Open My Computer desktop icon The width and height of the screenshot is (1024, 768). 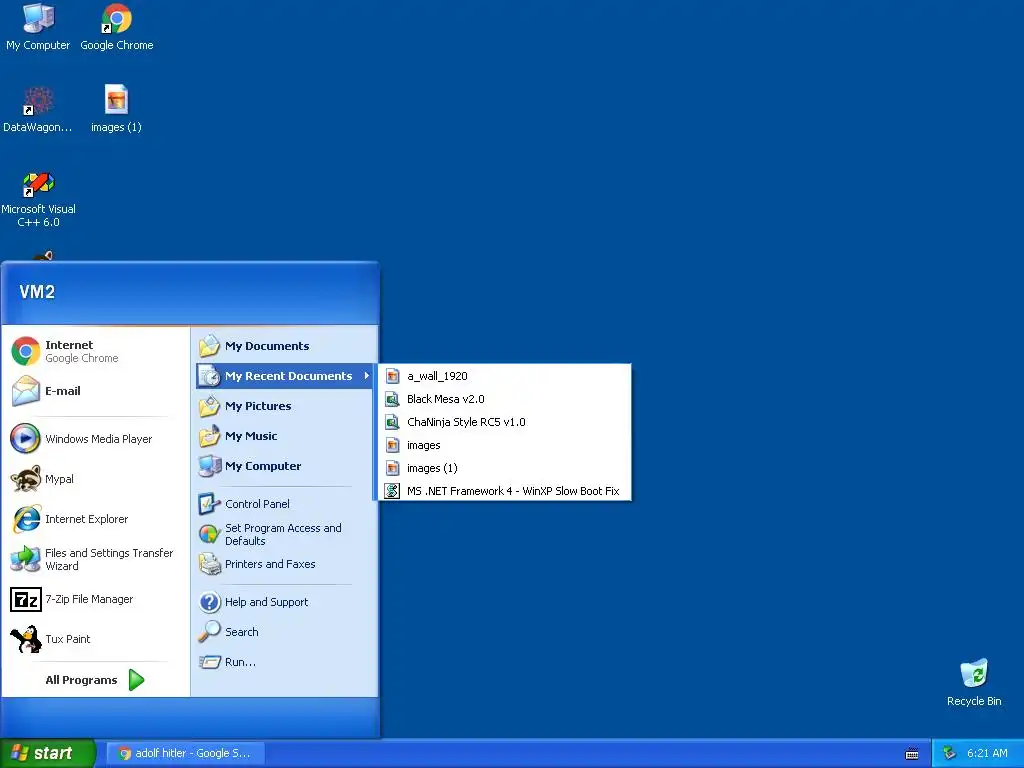[38, 27]
